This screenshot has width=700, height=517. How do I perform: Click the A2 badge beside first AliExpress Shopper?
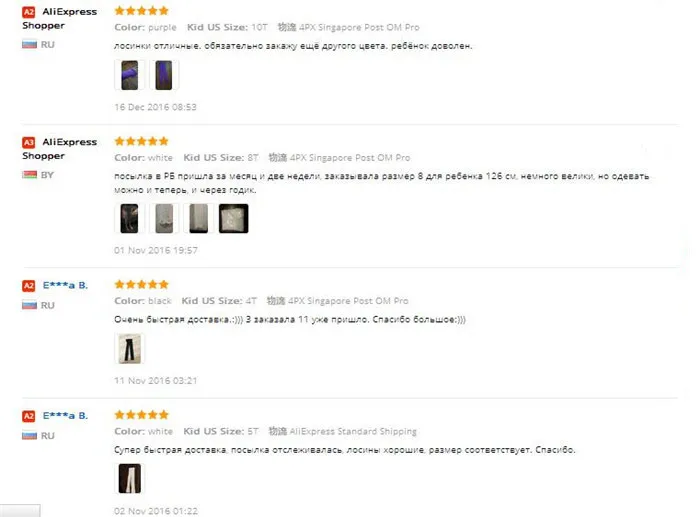[x=29, y=12]
